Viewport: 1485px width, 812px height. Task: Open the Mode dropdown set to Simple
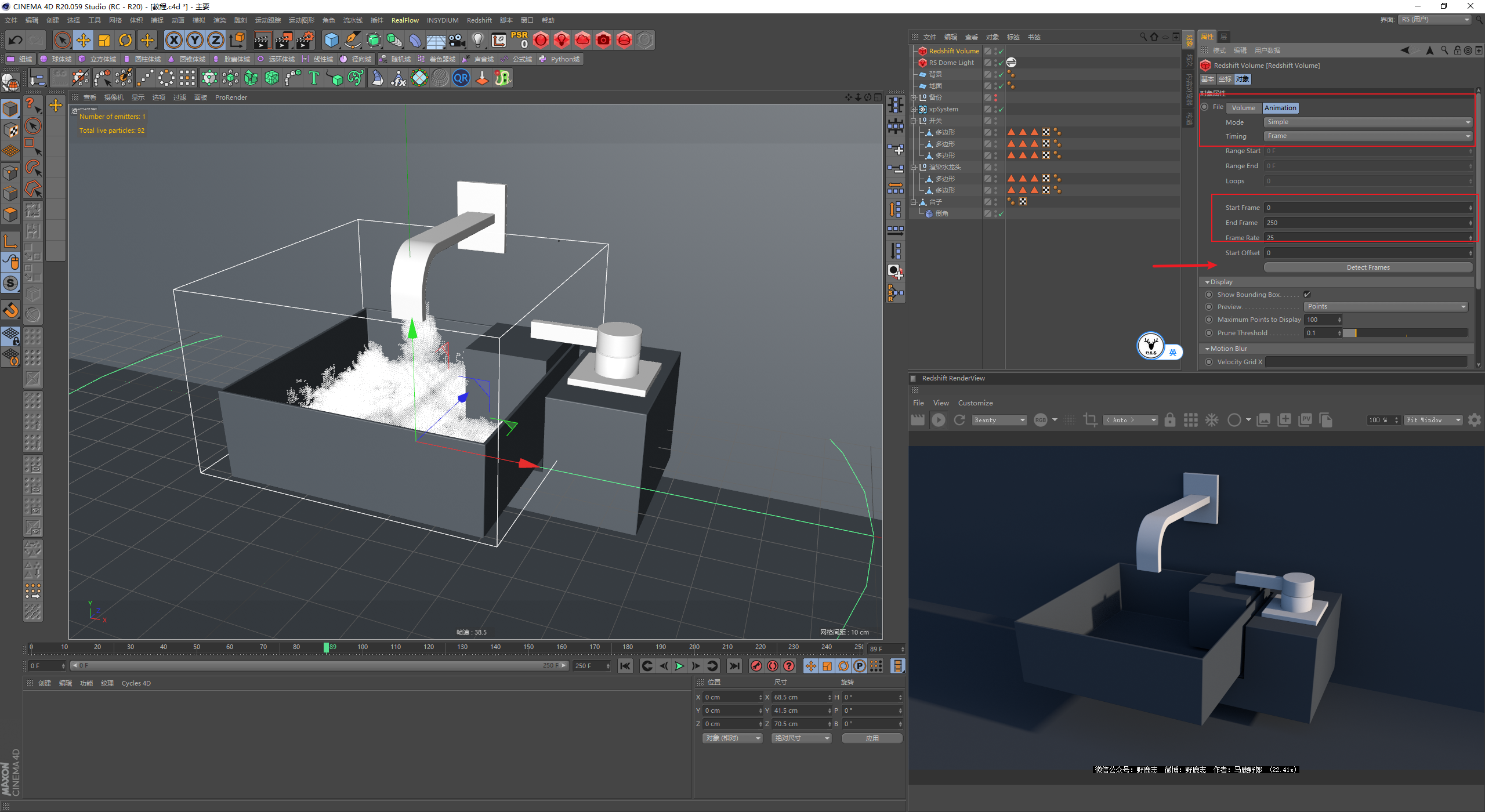1367,122
